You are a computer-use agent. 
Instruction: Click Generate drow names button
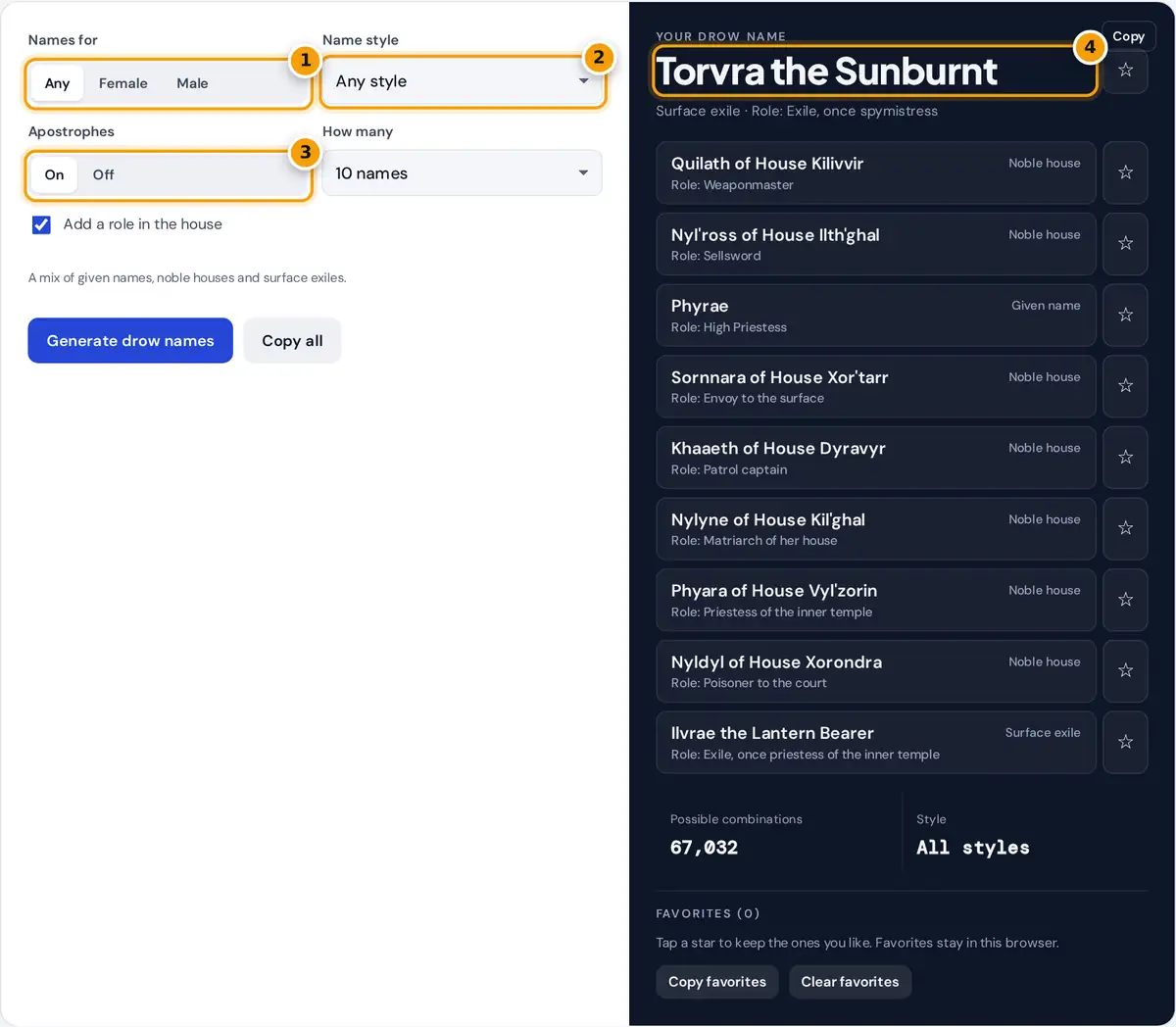pos(130,341)
